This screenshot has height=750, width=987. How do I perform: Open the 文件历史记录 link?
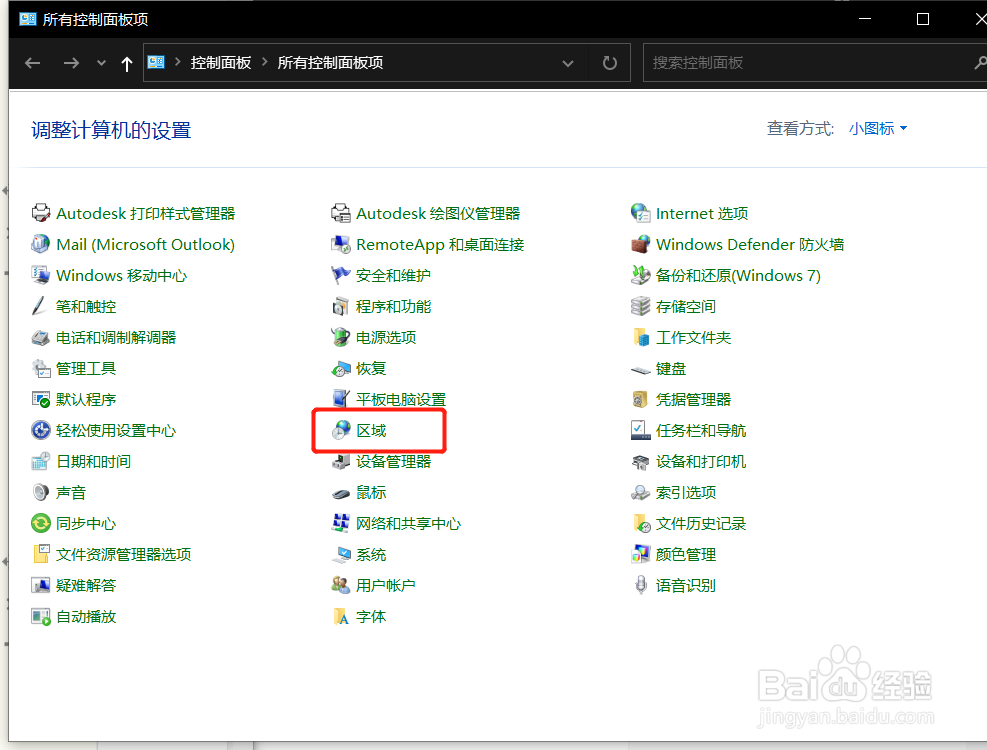701,523
